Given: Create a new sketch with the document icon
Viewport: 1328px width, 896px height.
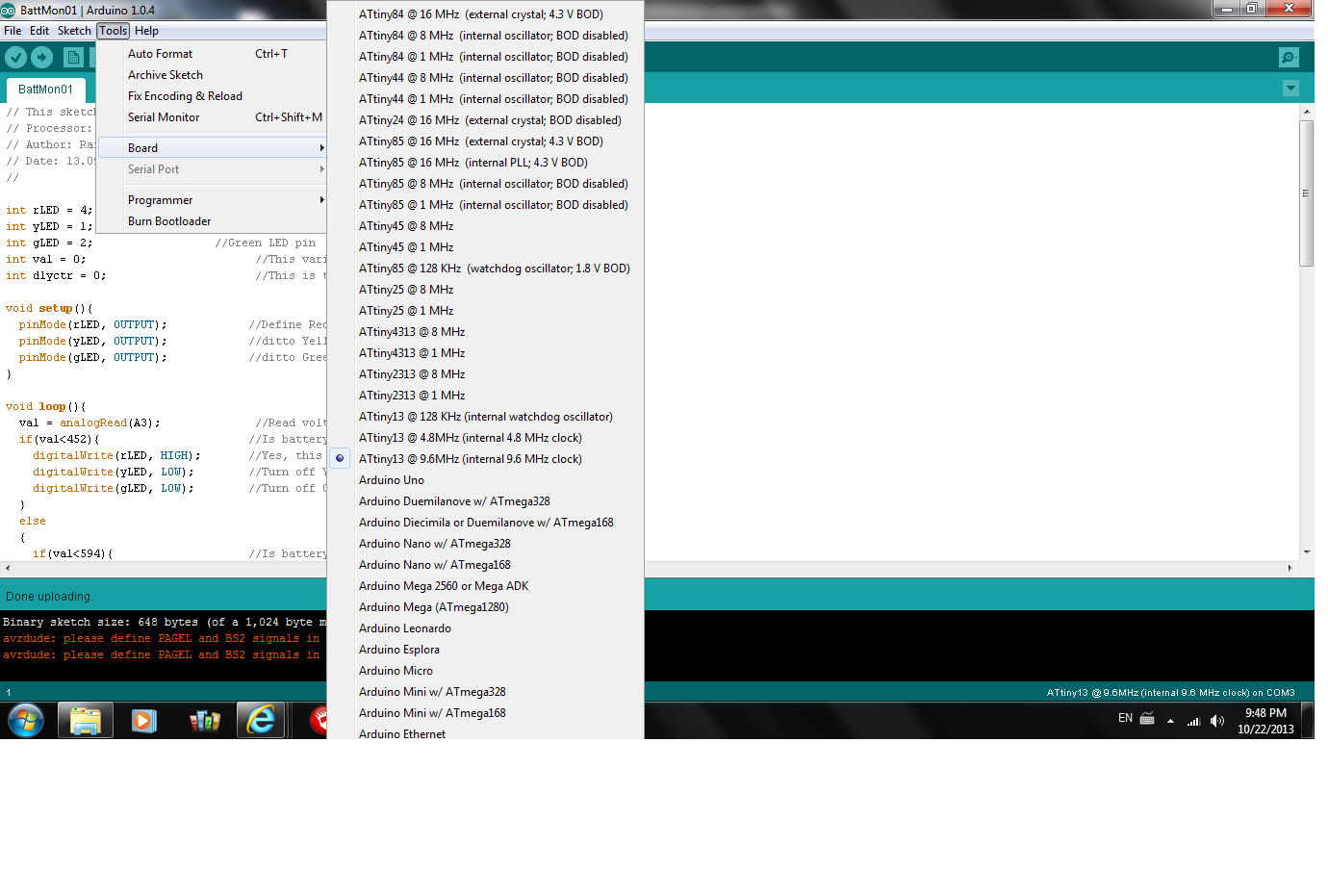Looking at the screenshot, I should [x=73, y=57].
